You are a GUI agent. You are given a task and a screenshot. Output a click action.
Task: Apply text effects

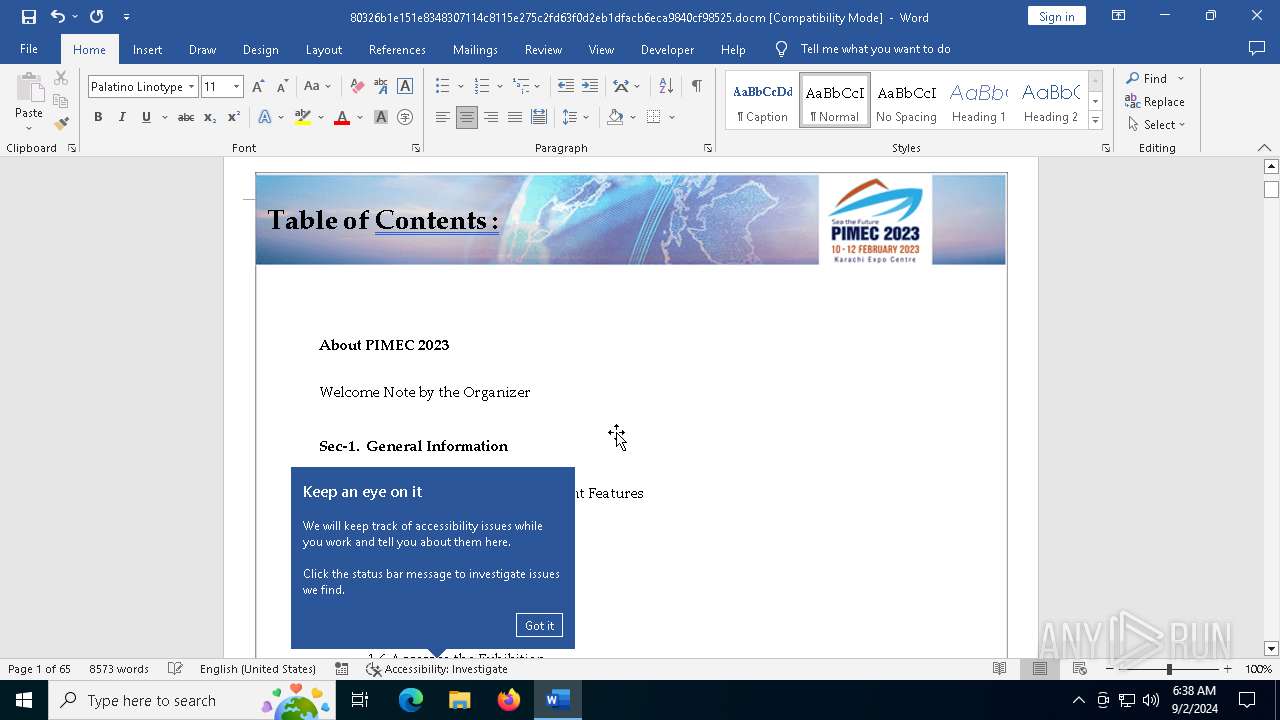click(x=265, y=117)
